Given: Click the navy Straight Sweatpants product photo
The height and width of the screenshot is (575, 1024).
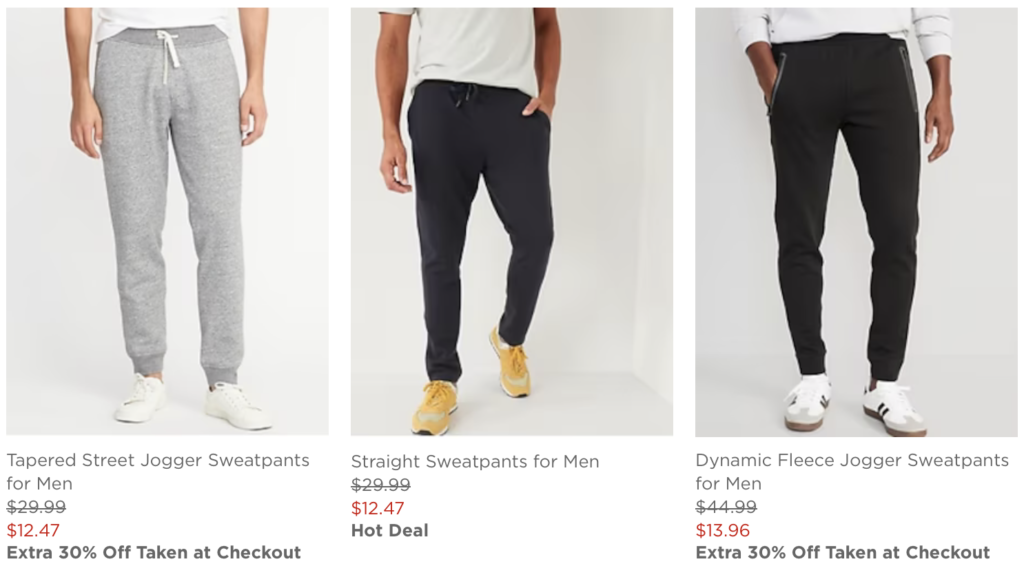Looking at the screenshot, I should tap(511, 220).
